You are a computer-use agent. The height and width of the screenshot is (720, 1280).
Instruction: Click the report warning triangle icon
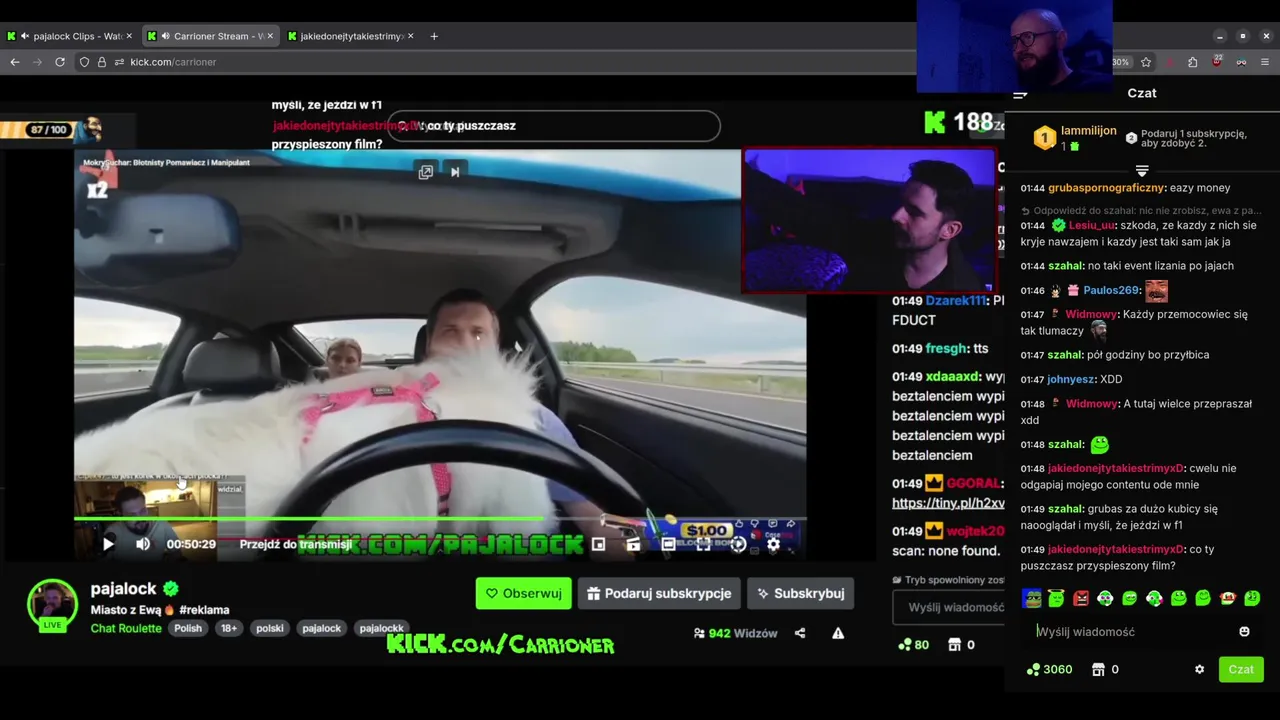click(x=838, y=633)
